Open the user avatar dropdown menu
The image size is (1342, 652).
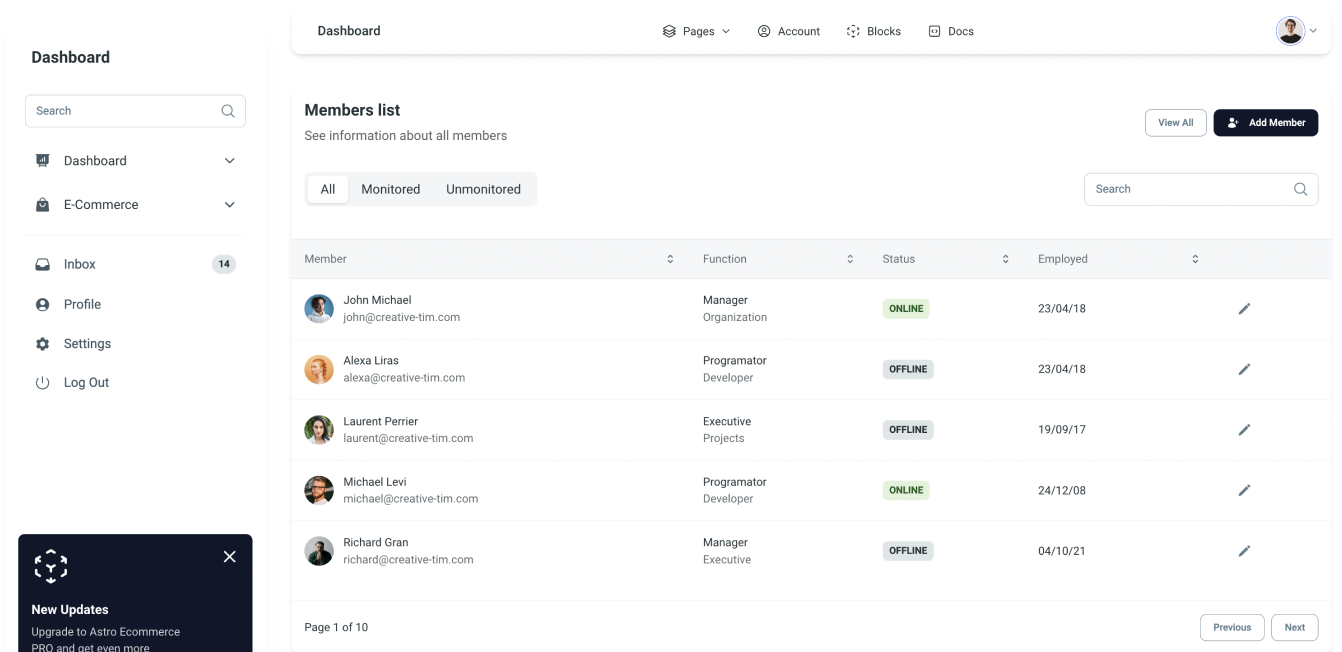coord(1296,31)
